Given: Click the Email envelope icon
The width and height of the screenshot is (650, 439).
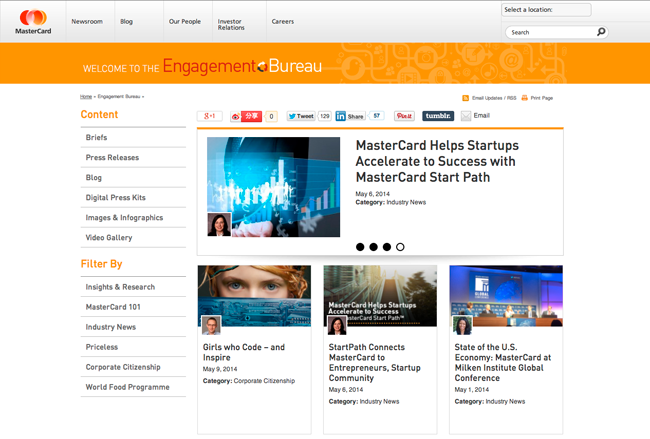Looking at the screenshot, I should (466, 116).
